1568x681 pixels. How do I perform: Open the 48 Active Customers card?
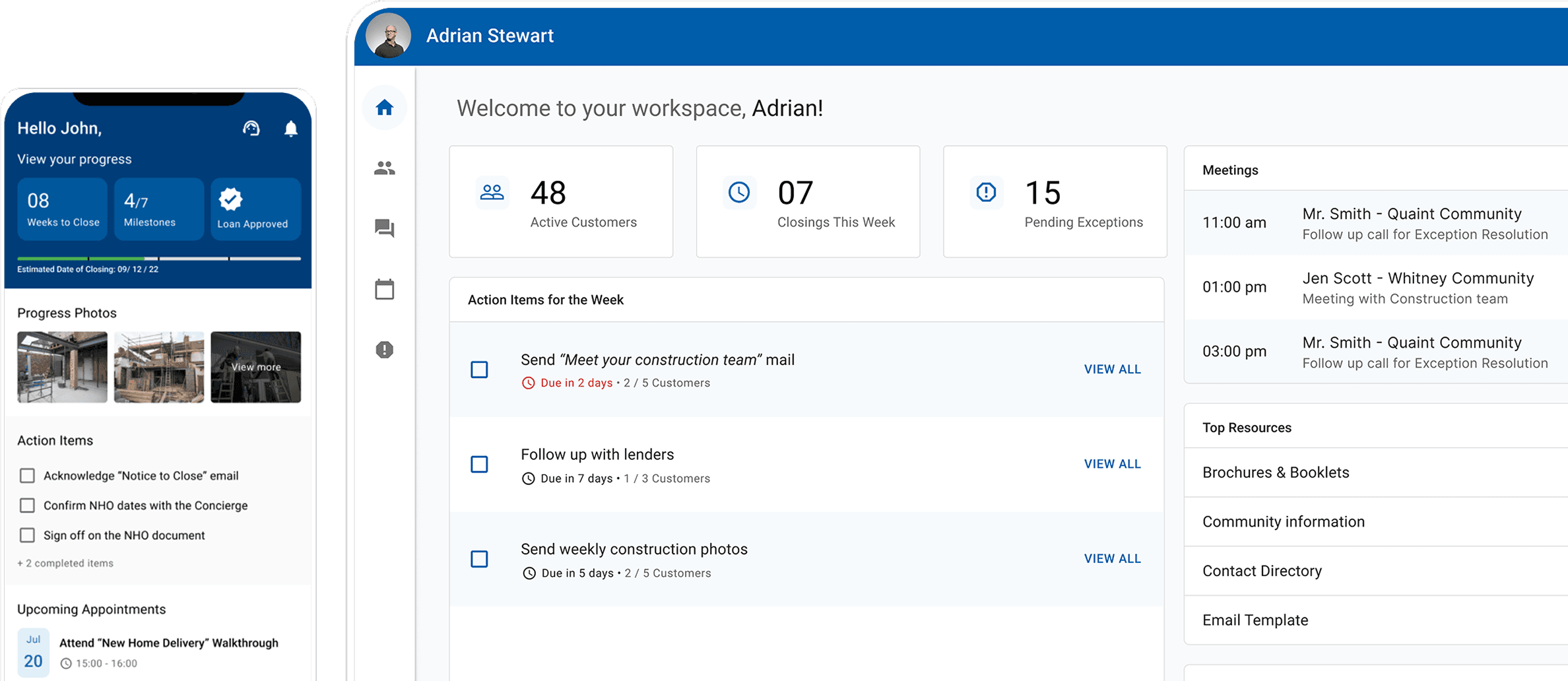(561, 201)
